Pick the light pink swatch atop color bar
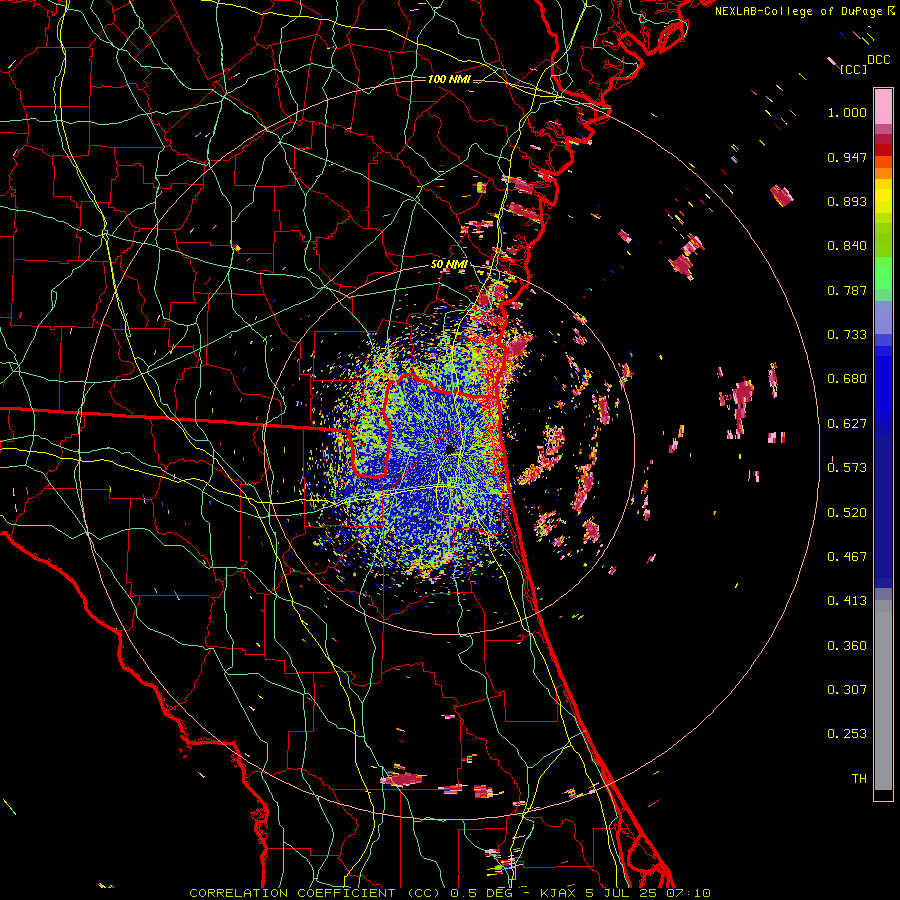The height and width of the screenshot is (900, 900). click(x=883, y=107)
